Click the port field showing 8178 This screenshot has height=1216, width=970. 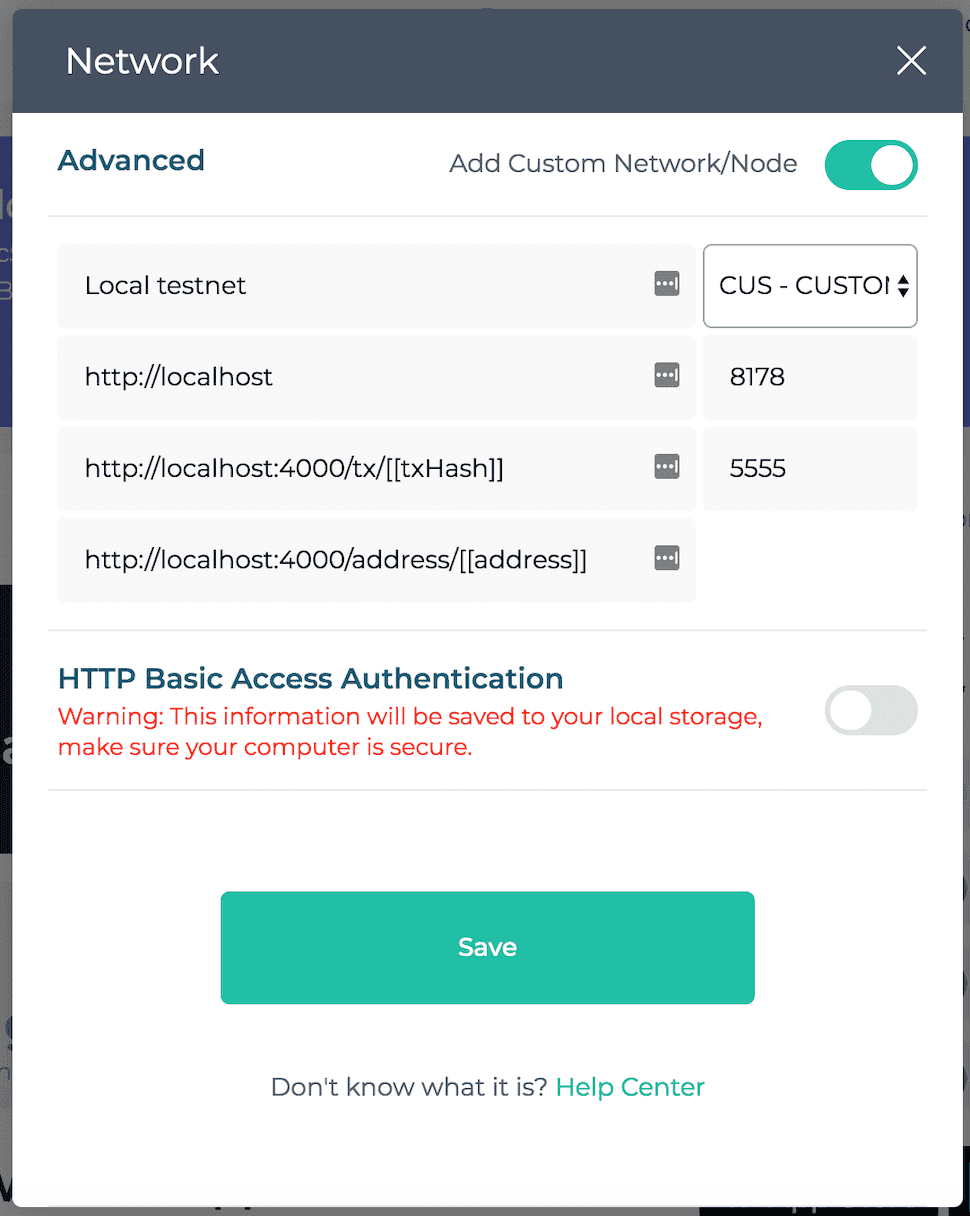(x=810, y=377)
